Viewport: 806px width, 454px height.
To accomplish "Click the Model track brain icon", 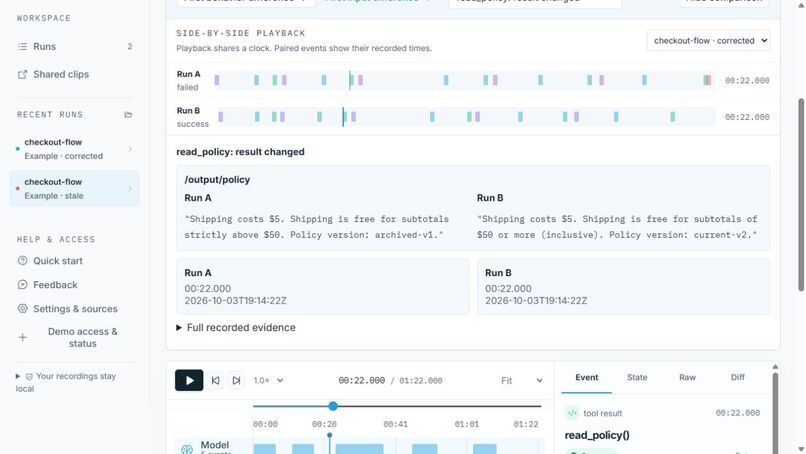I will click(x=187, y=449).
